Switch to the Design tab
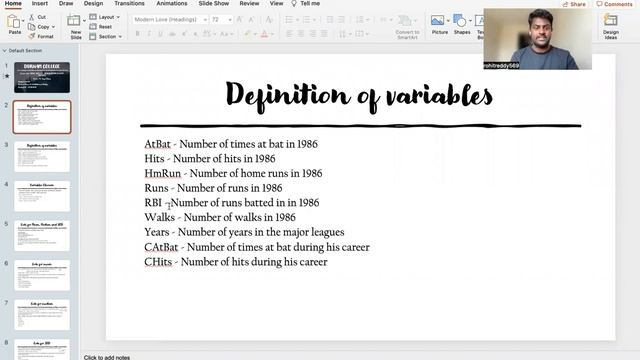Viewport: 640px width, 360px height. (x=93, y=3)
